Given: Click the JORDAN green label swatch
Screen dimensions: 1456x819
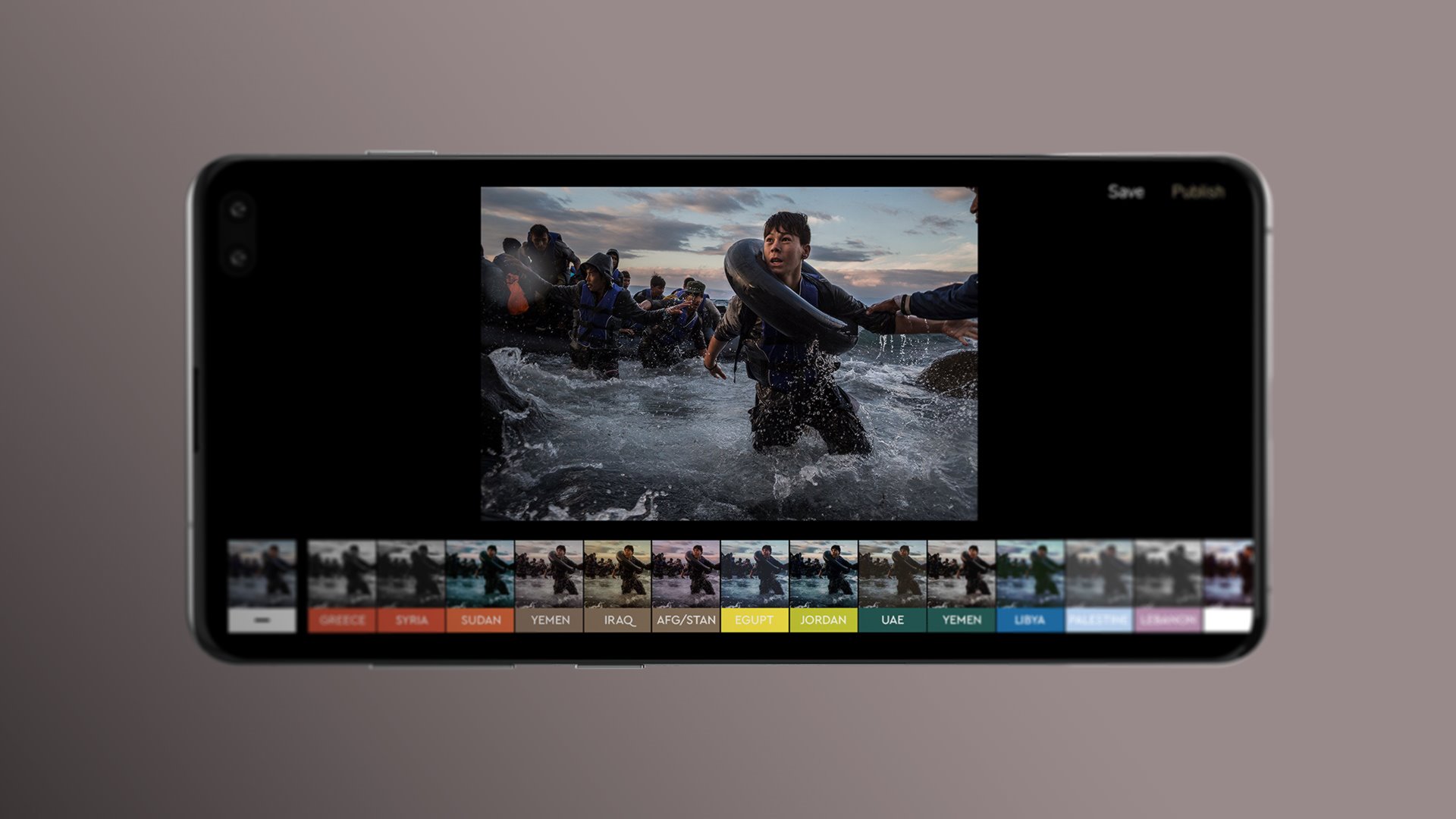Looking at the screenshot, I should click(824, 620).
